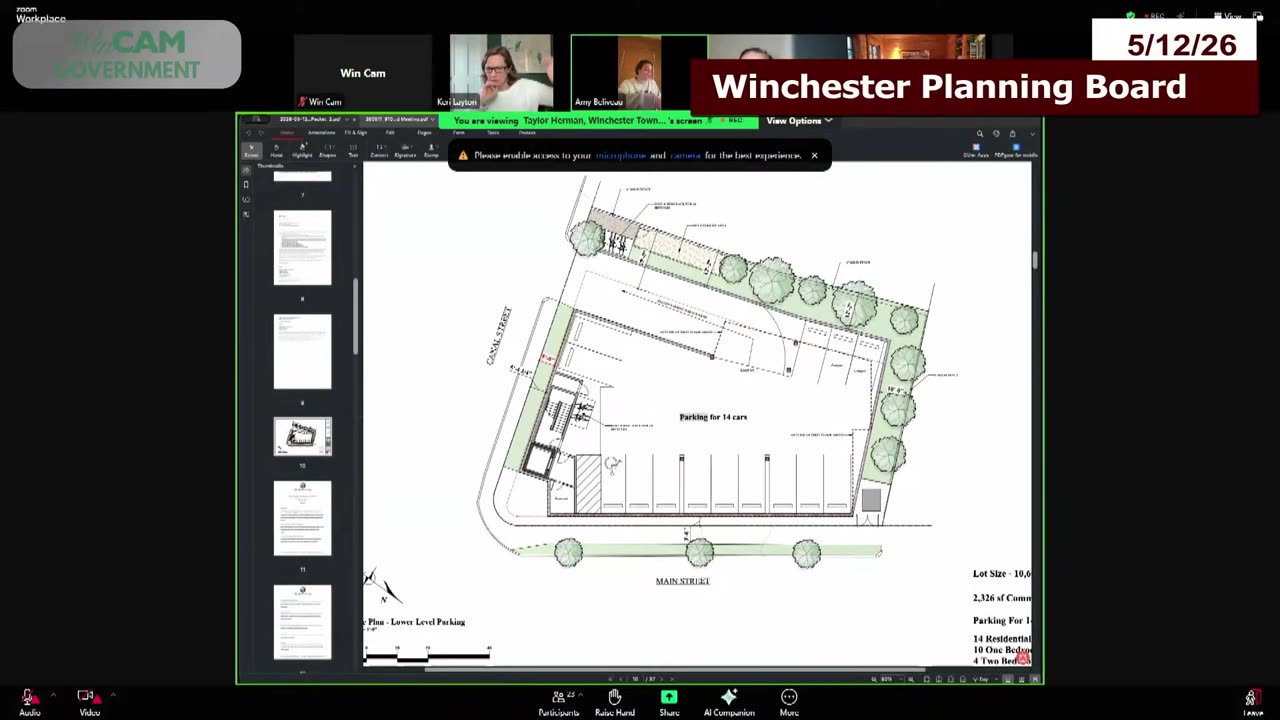This screenshot has height=720, width=1280.
Task: Select page 9 thumbnail
Action: (302, 351)
